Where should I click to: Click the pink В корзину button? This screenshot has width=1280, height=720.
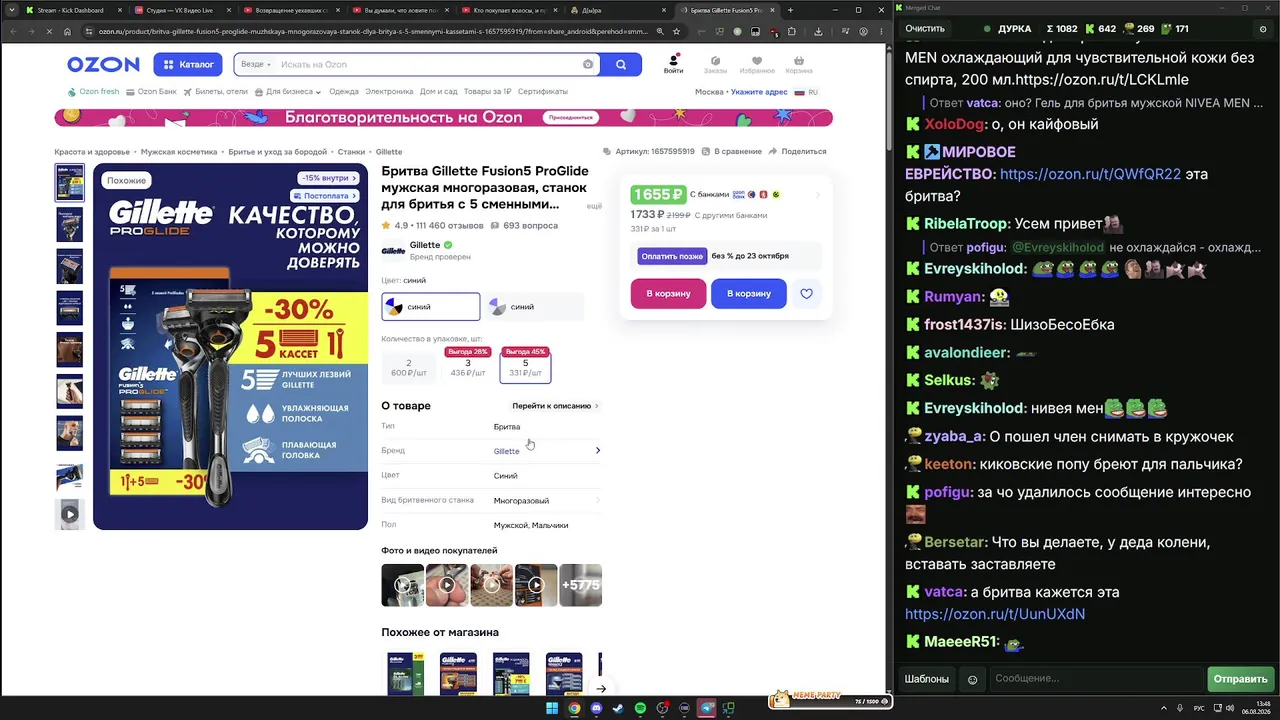click(x=668, y=294)
